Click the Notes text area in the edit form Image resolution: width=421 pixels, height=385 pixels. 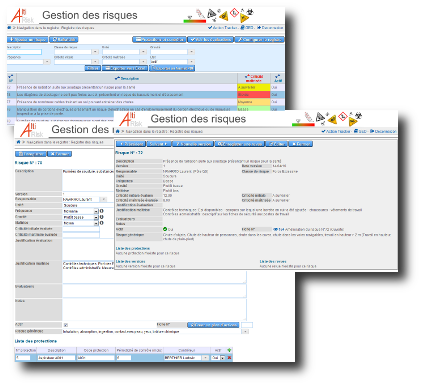point(154,310)
